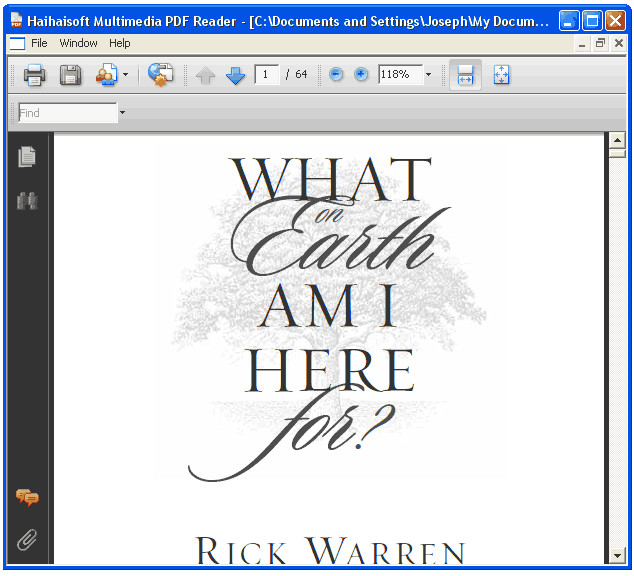Click the Rick Warren author text
This screenshot has width=634, height=576.
330,551
